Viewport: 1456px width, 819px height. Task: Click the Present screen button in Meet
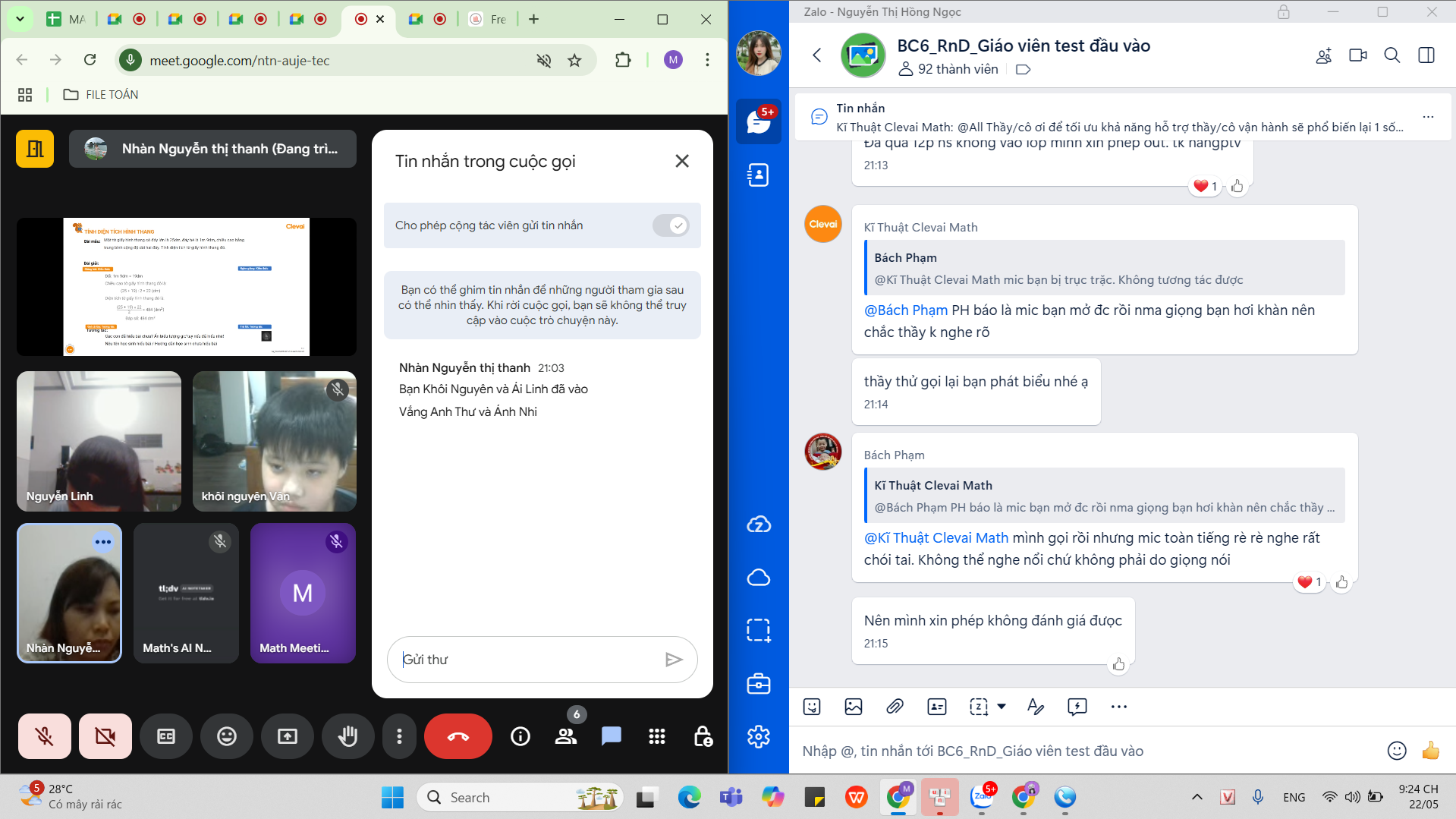coord(288,736)
